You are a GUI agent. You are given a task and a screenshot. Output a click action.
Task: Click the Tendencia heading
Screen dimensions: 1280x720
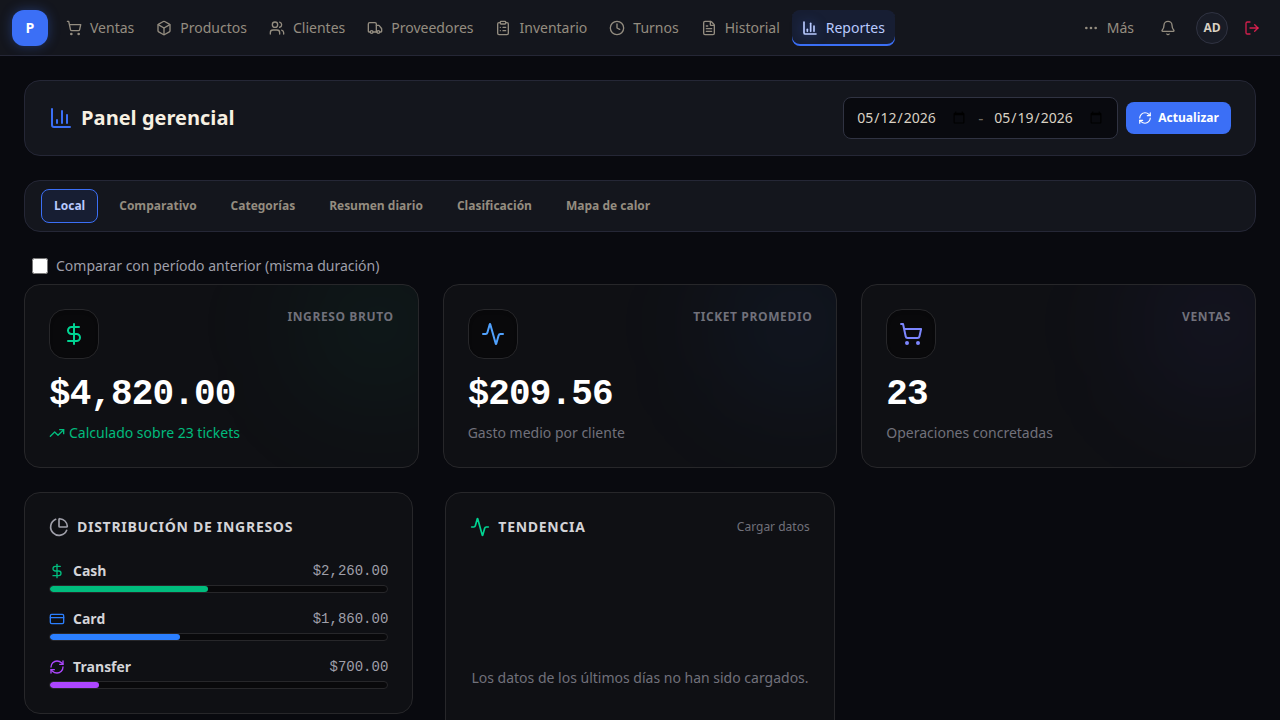542,527
